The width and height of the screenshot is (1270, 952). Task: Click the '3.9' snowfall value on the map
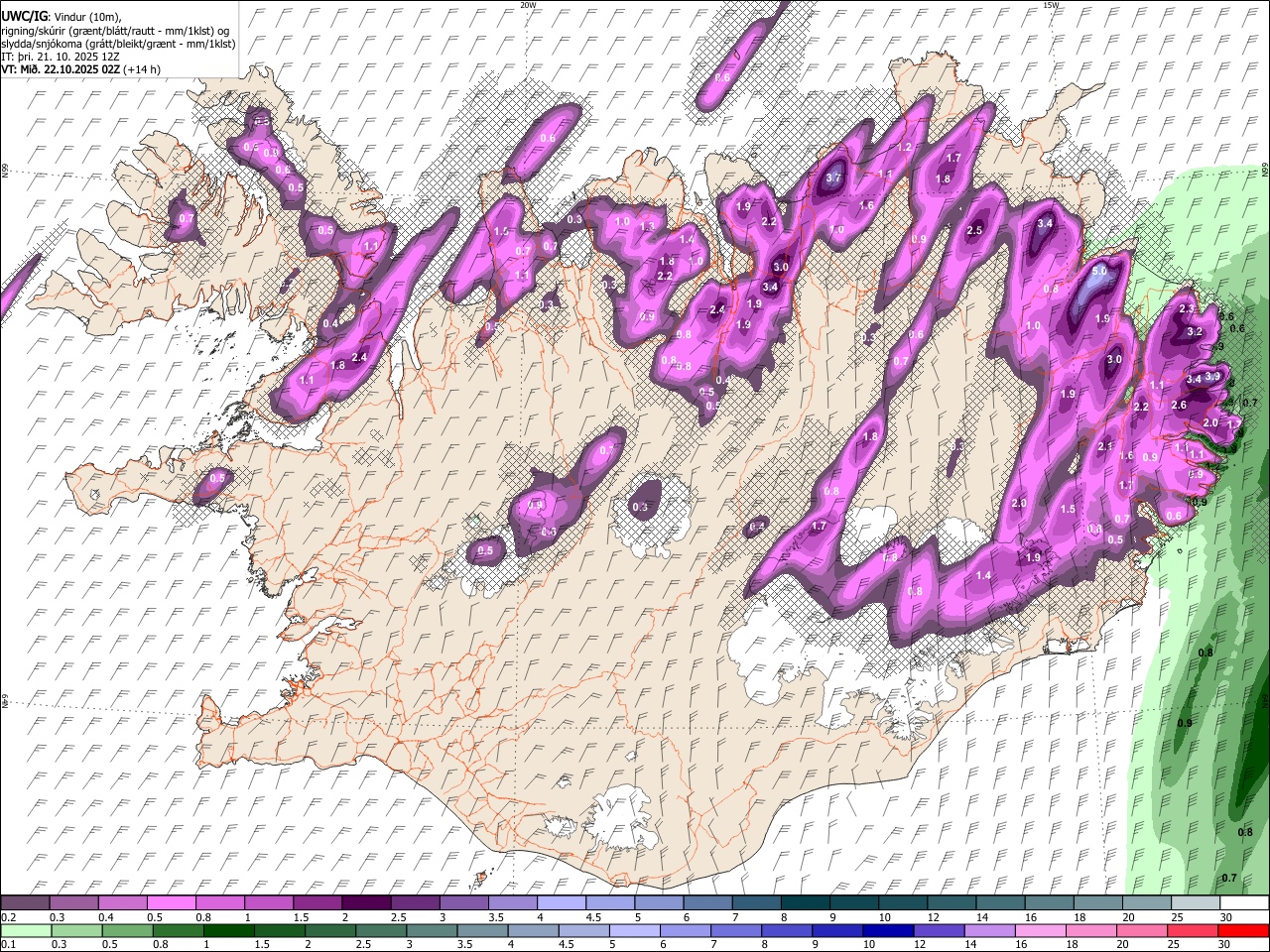(x=1212, y=377)
